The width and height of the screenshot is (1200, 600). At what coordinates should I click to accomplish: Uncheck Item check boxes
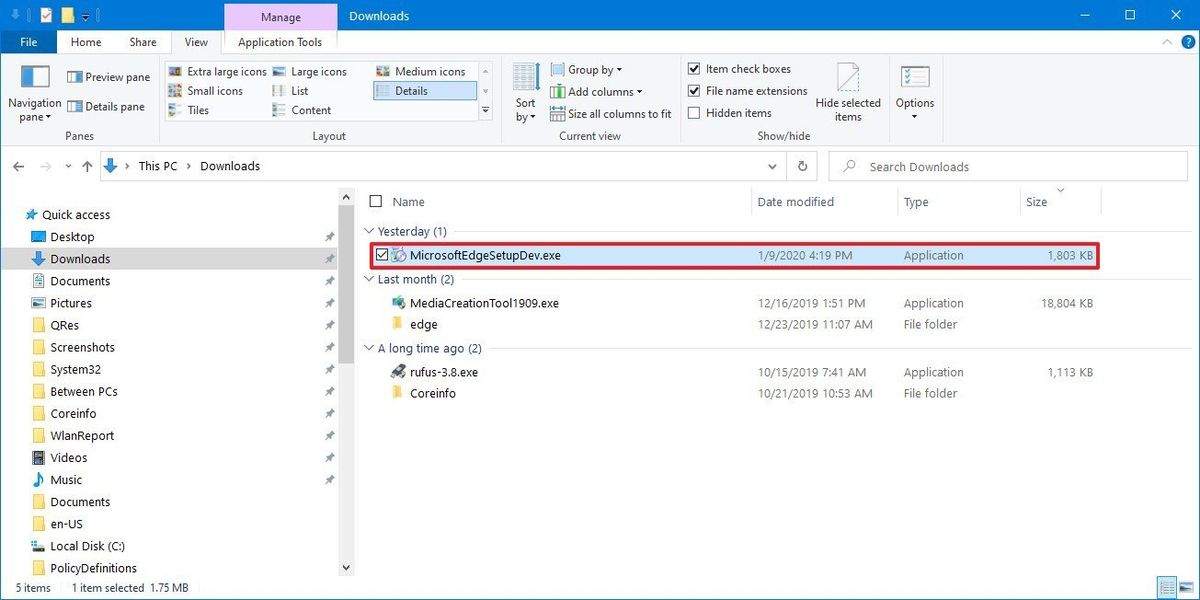(695, 68)
